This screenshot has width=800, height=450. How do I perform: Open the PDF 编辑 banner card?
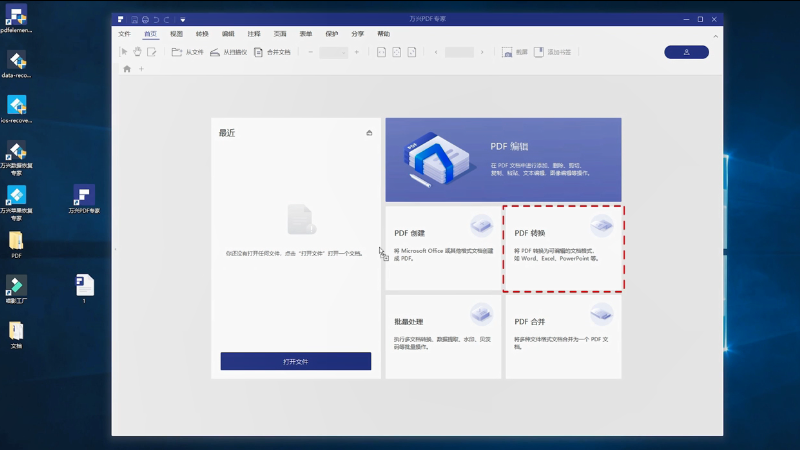(x=503, y=160)
